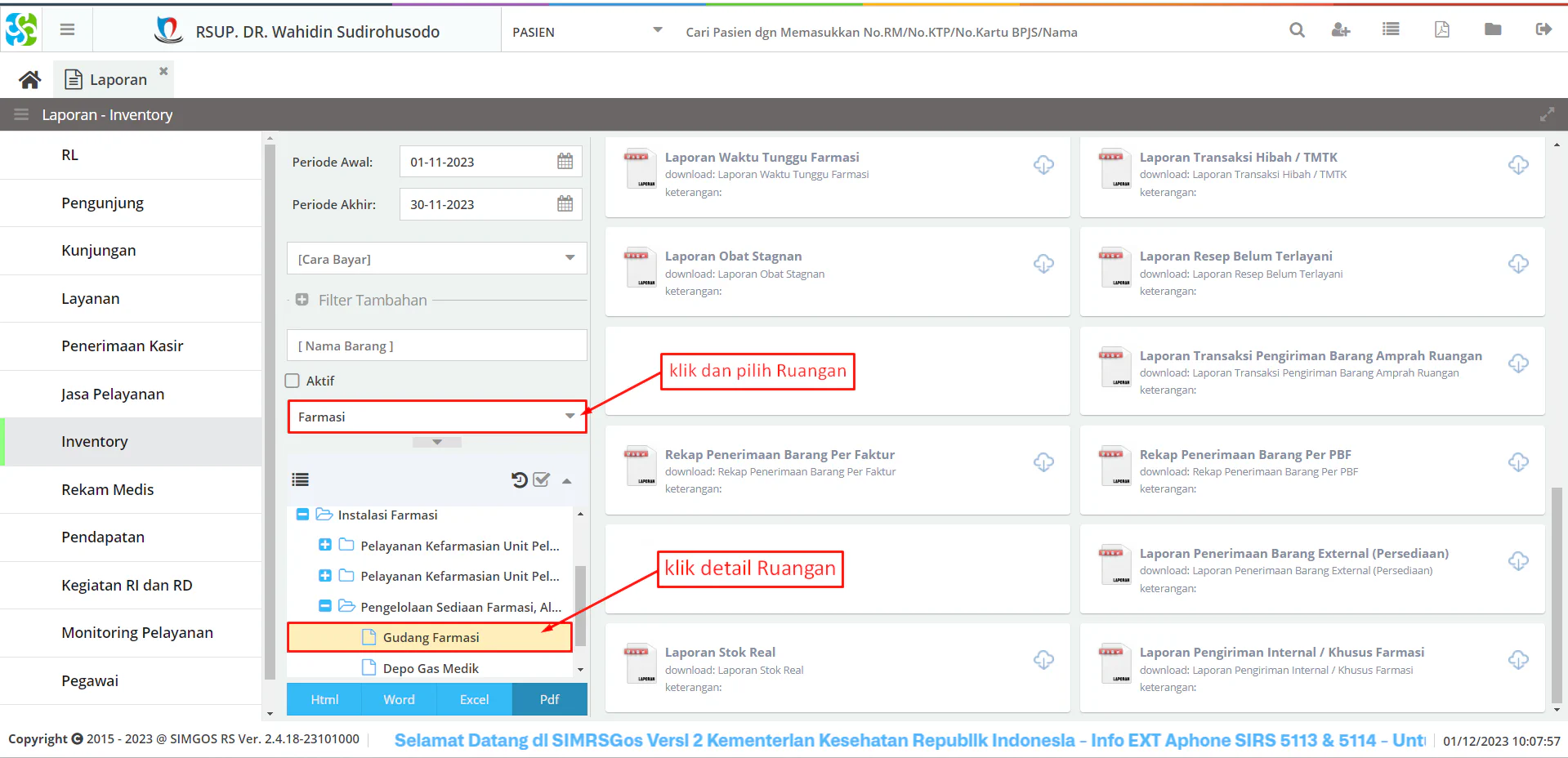Select Jasa Pelayanan menu item
Image resolution: width=1568 pixels, height=758 pixels.
pyautogui.click(x=131, y=394)
